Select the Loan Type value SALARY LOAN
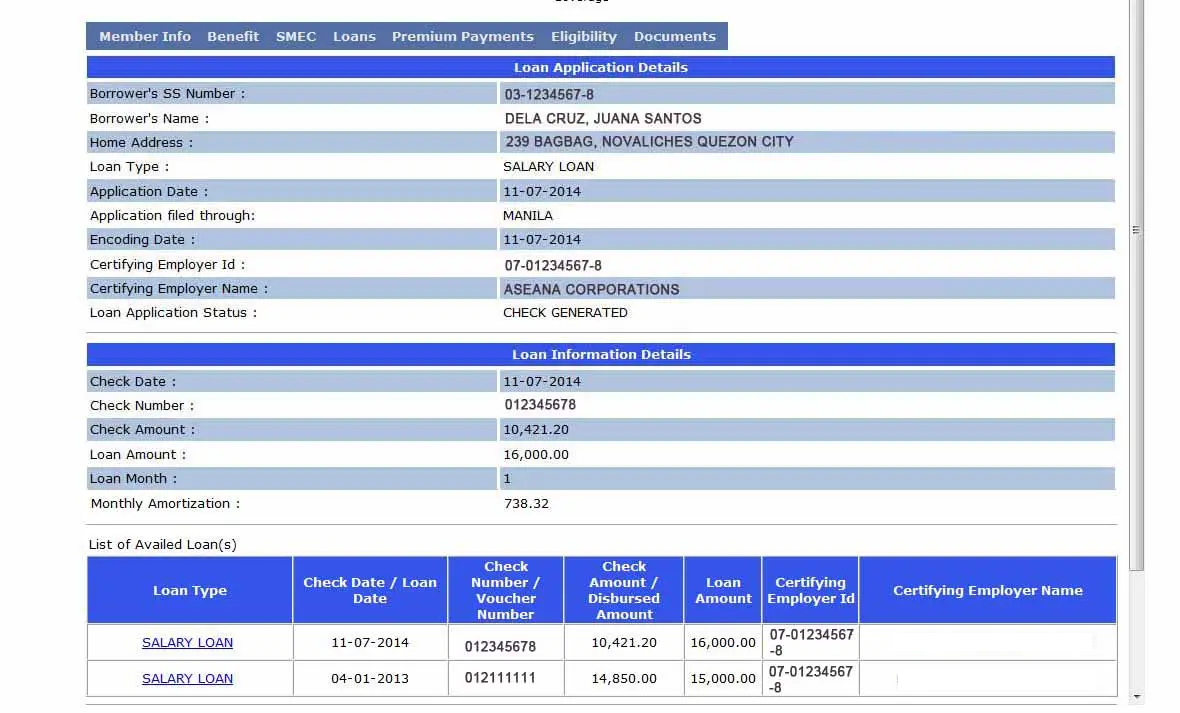Image resolution: width=1180 pixels, height=713 pixels. click(x=548, y=166)
